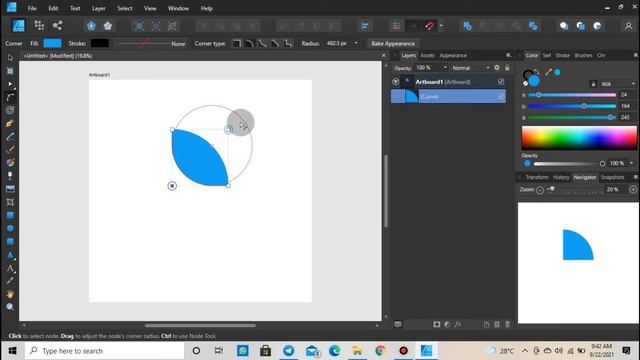Viewport: 640px width, 360px height.
Task: Select the Pencil tool
Action: [x=10, y=136]
